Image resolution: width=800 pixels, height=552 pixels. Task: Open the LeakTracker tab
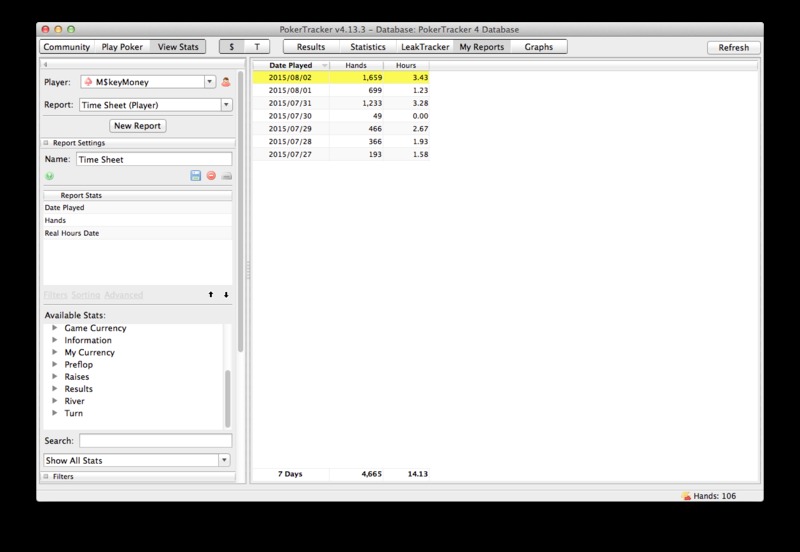pyautogui.click(x=425, y=47)
